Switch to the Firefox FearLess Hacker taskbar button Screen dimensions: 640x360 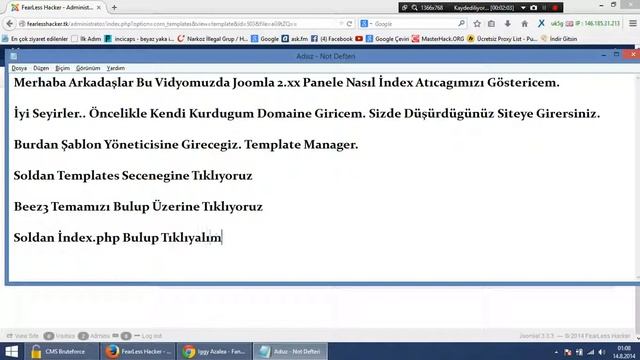(138, 351)
